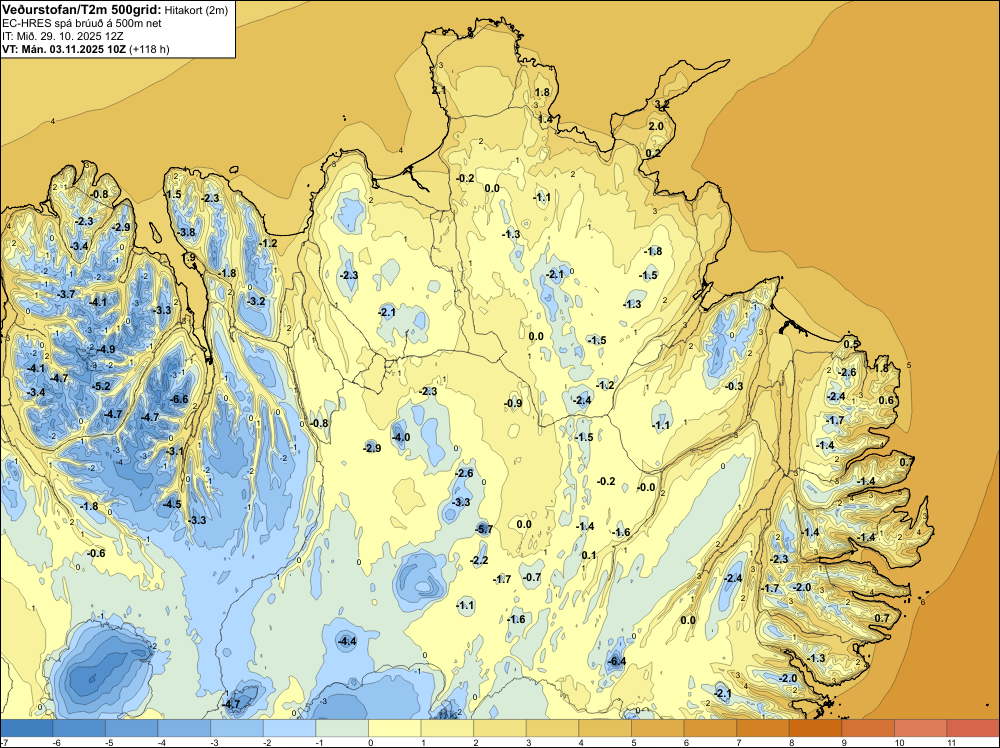Click the -5.7 temperature label
1000x748 pixels.
tap(485, 529)
